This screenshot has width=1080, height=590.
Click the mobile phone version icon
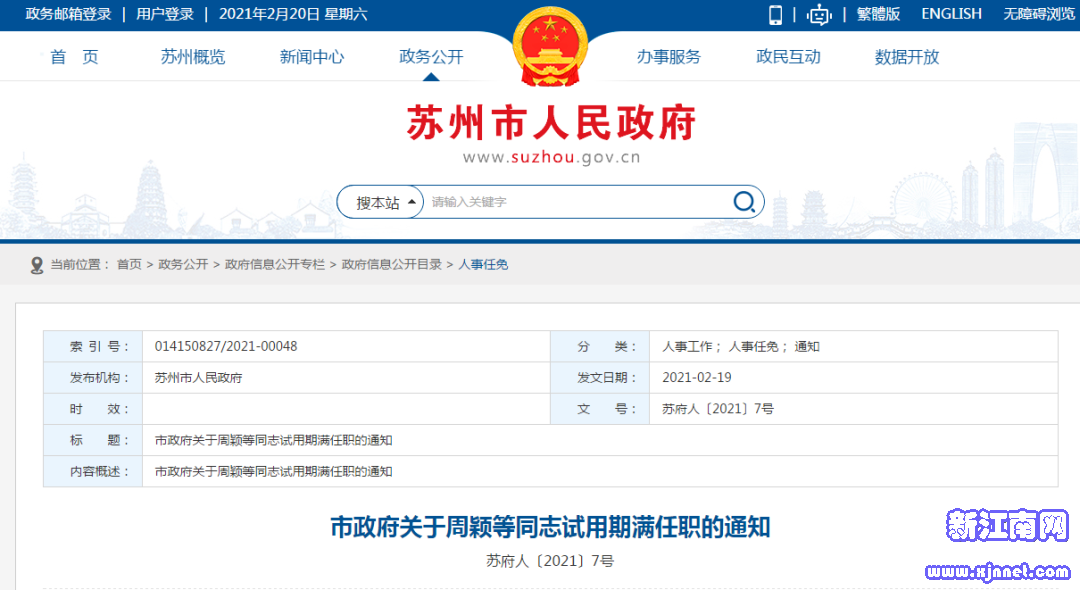[776, 14]
